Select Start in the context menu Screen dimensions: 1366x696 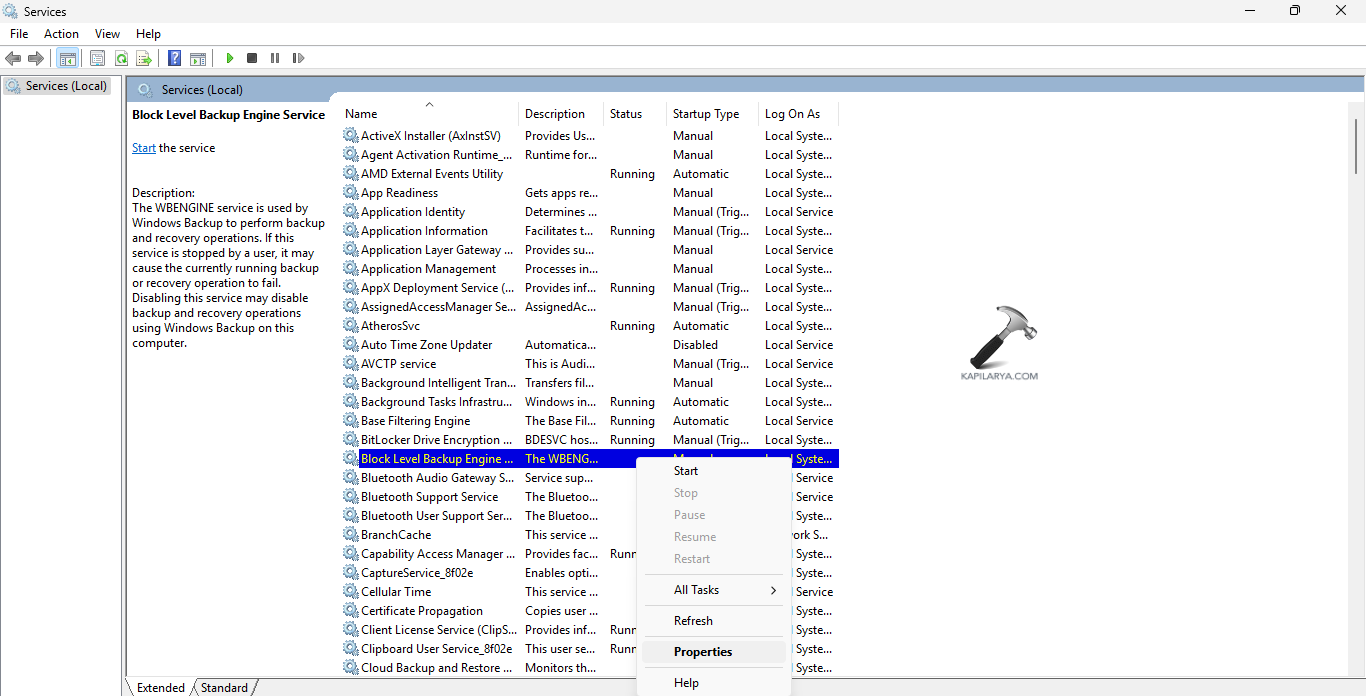coord(686,471)
